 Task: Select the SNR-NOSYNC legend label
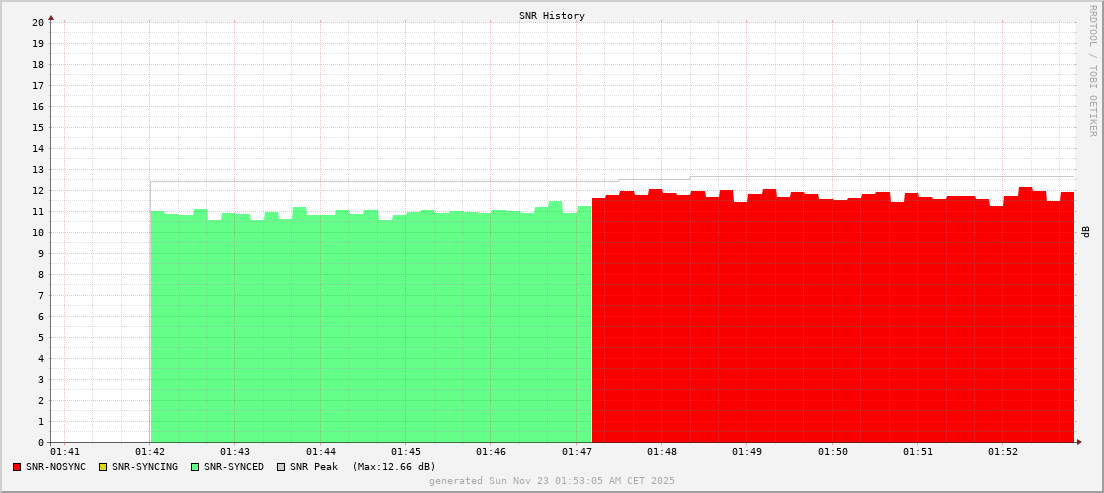pyautogui.click(x=56, y=467)
